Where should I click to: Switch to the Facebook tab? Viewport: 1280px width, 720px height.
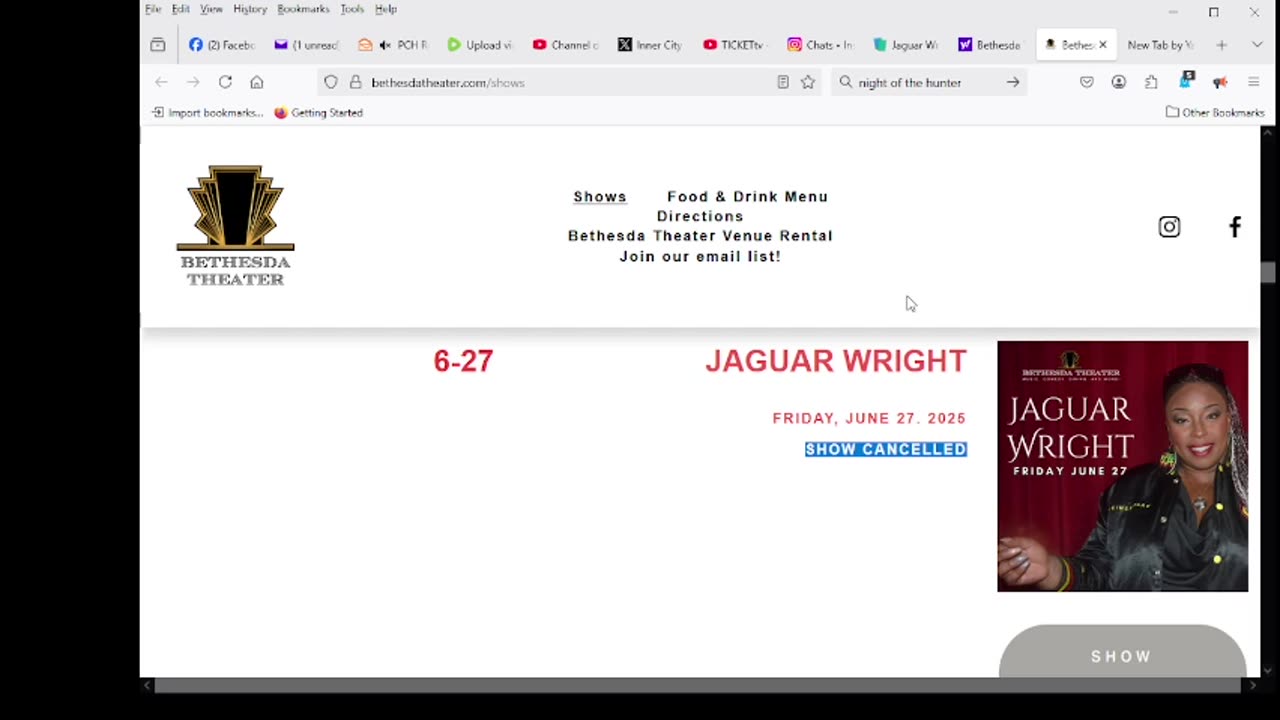tap(222, 45)
